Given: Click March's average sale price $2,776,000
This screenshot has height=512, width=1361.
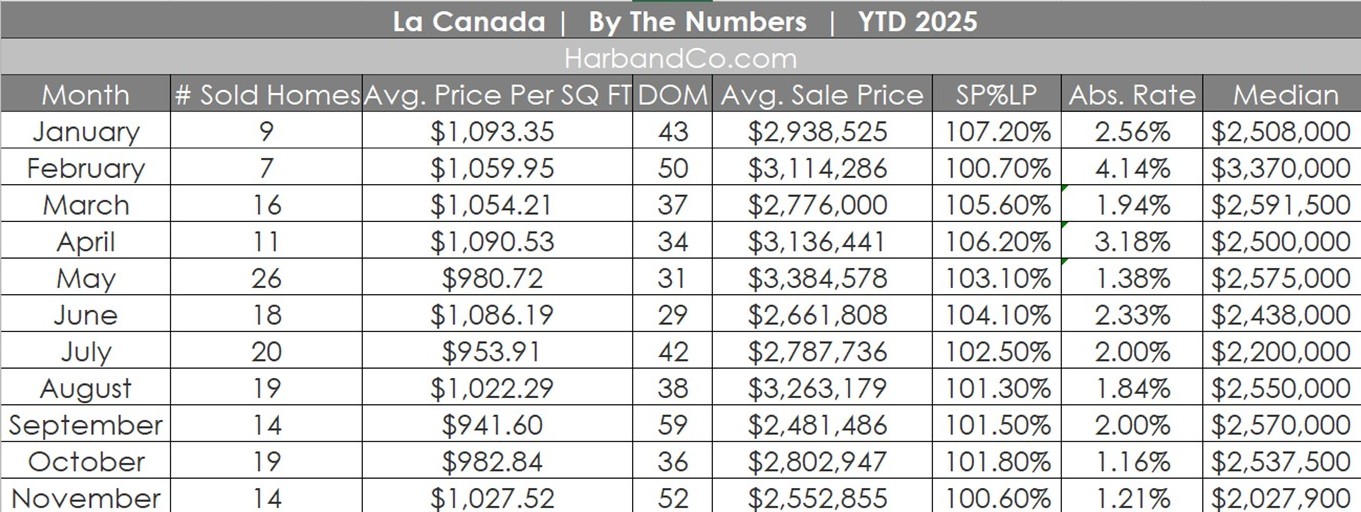Looking at the screenshot, I should (x=818, y=205).
